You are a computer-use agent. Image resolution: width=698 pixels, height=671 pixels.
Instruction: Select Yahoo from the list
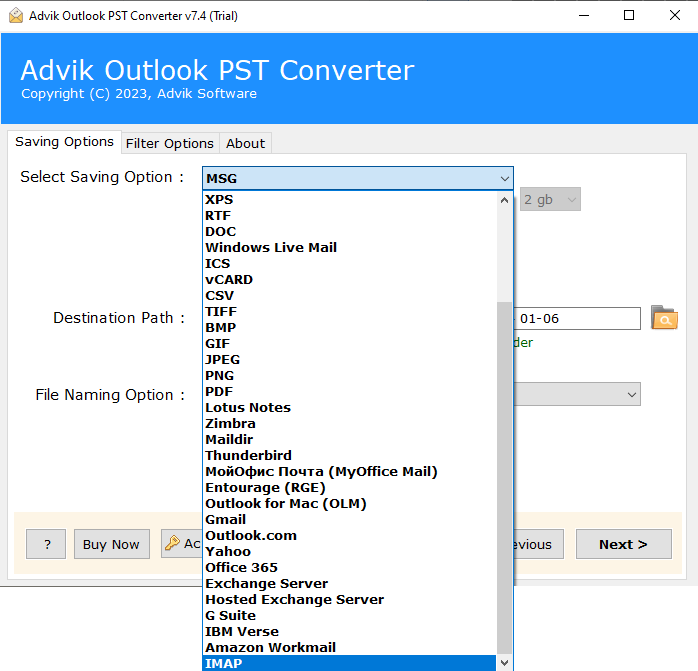click(349, 552)
